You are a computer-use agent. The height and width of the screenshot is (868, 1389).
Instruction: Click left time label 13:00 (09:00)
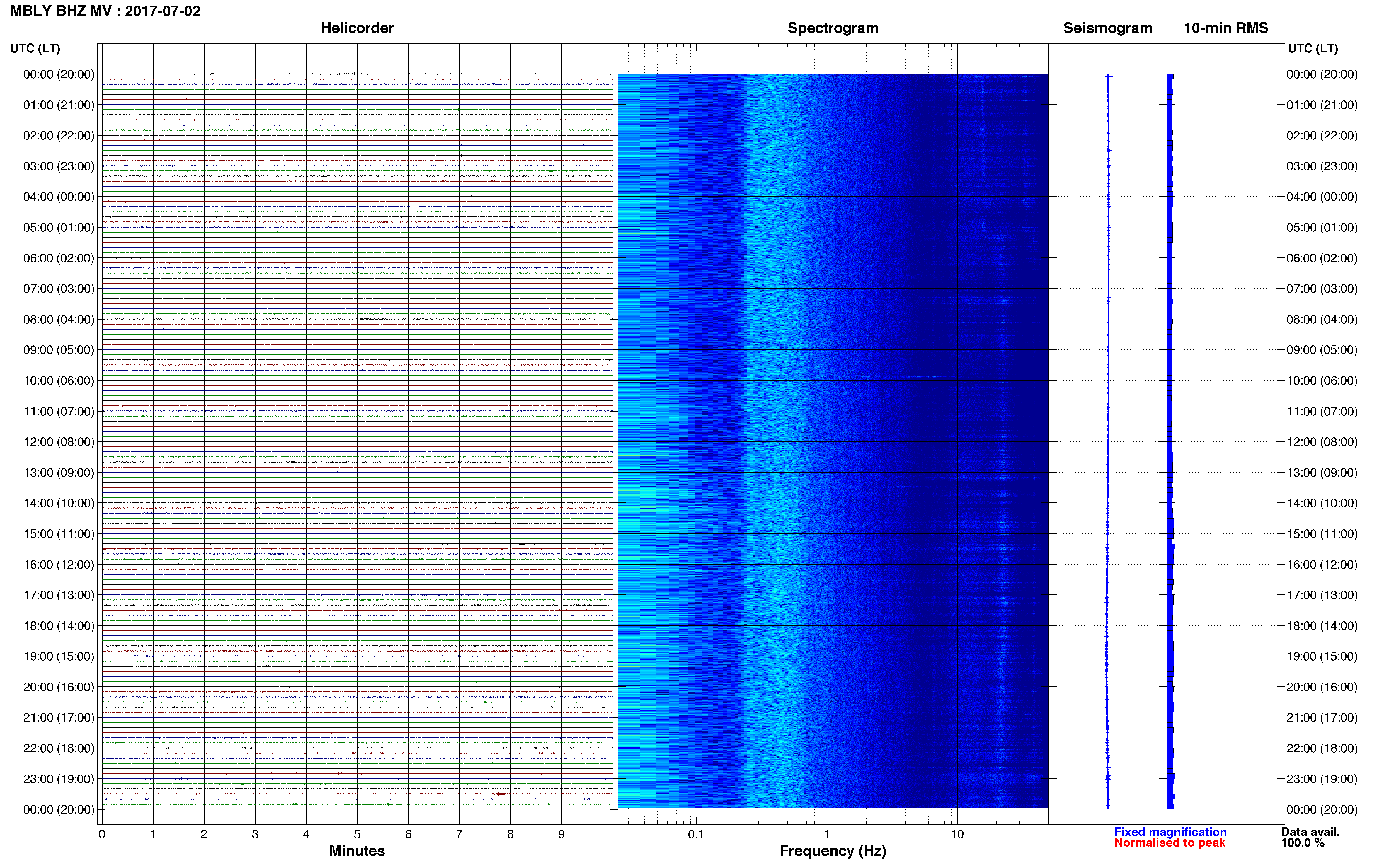(59, 473)
